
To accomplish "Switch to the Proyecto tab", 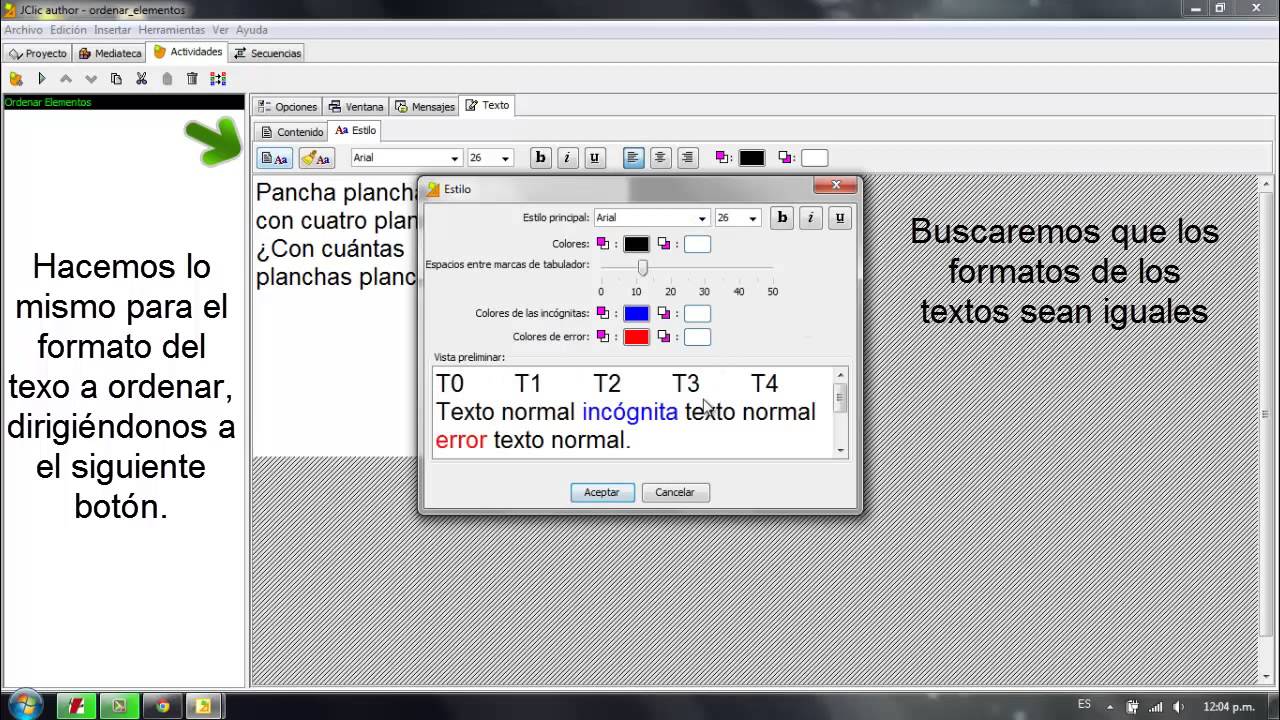I will (x=38, y=53).
